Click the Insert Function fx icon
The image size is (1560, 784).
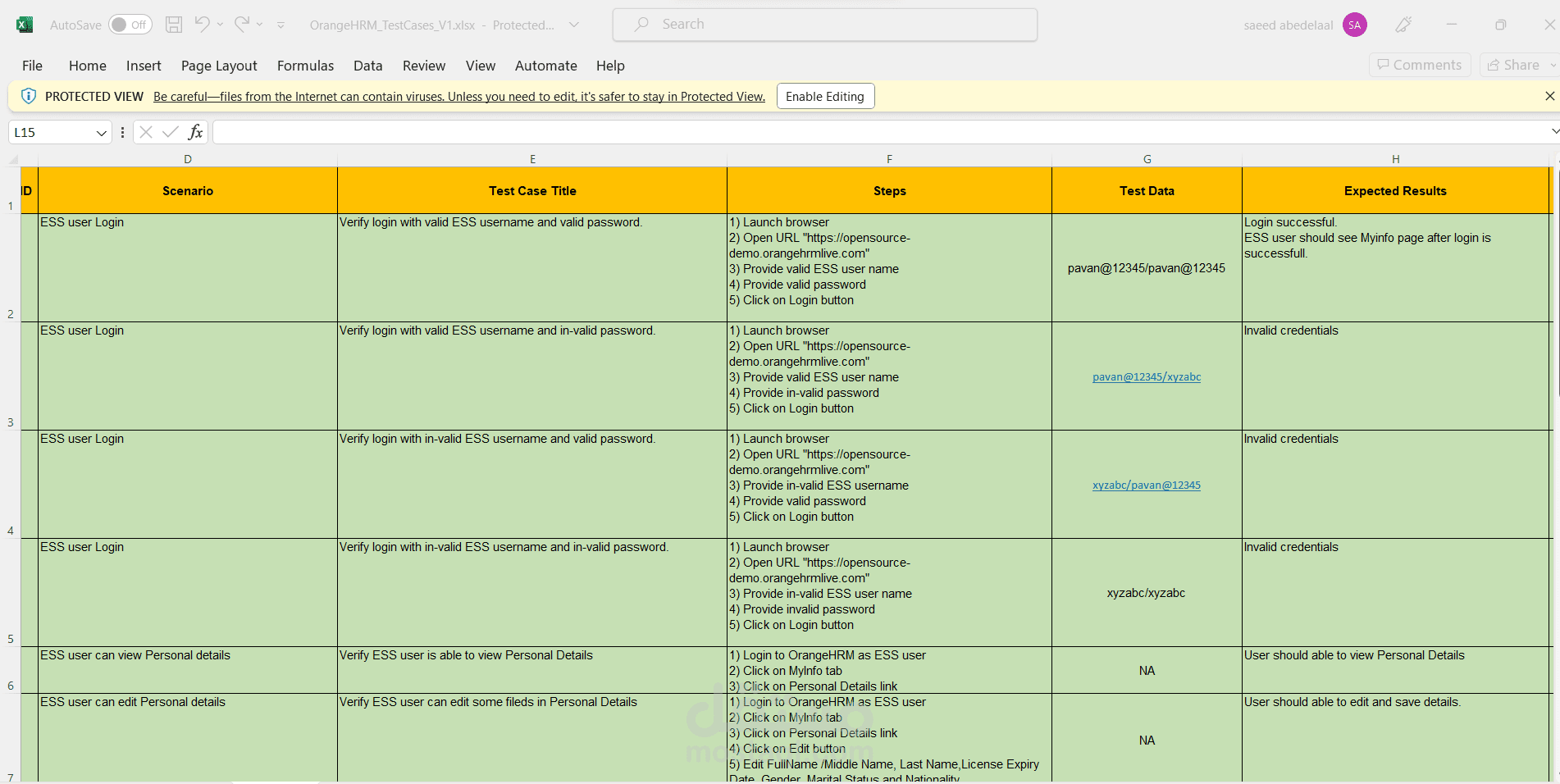pos(195,132)
